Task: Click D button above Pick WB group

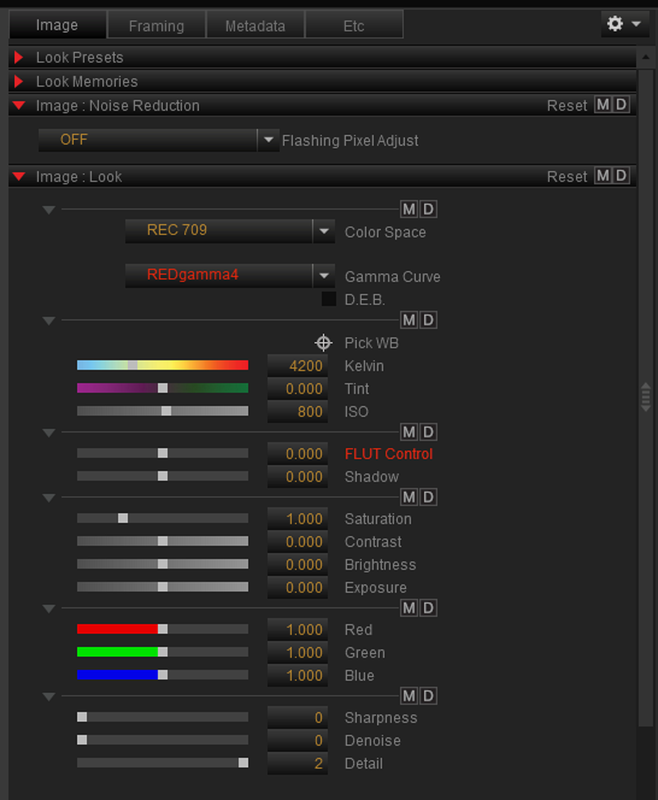Action: [x=428, y=320]
